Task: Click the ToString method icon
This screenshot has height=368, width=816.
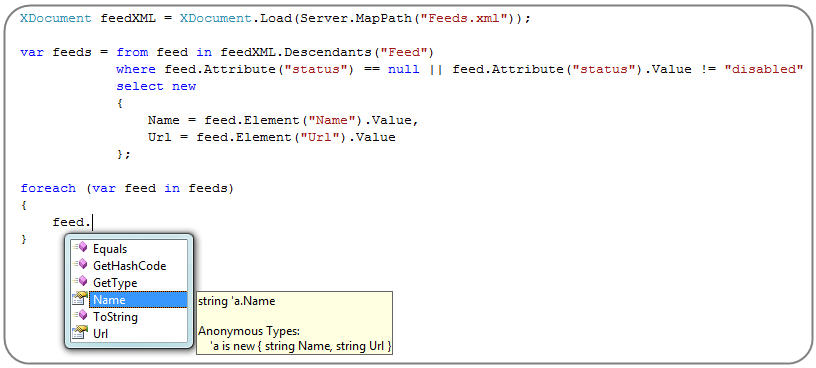Action: [x=80, y=316]
